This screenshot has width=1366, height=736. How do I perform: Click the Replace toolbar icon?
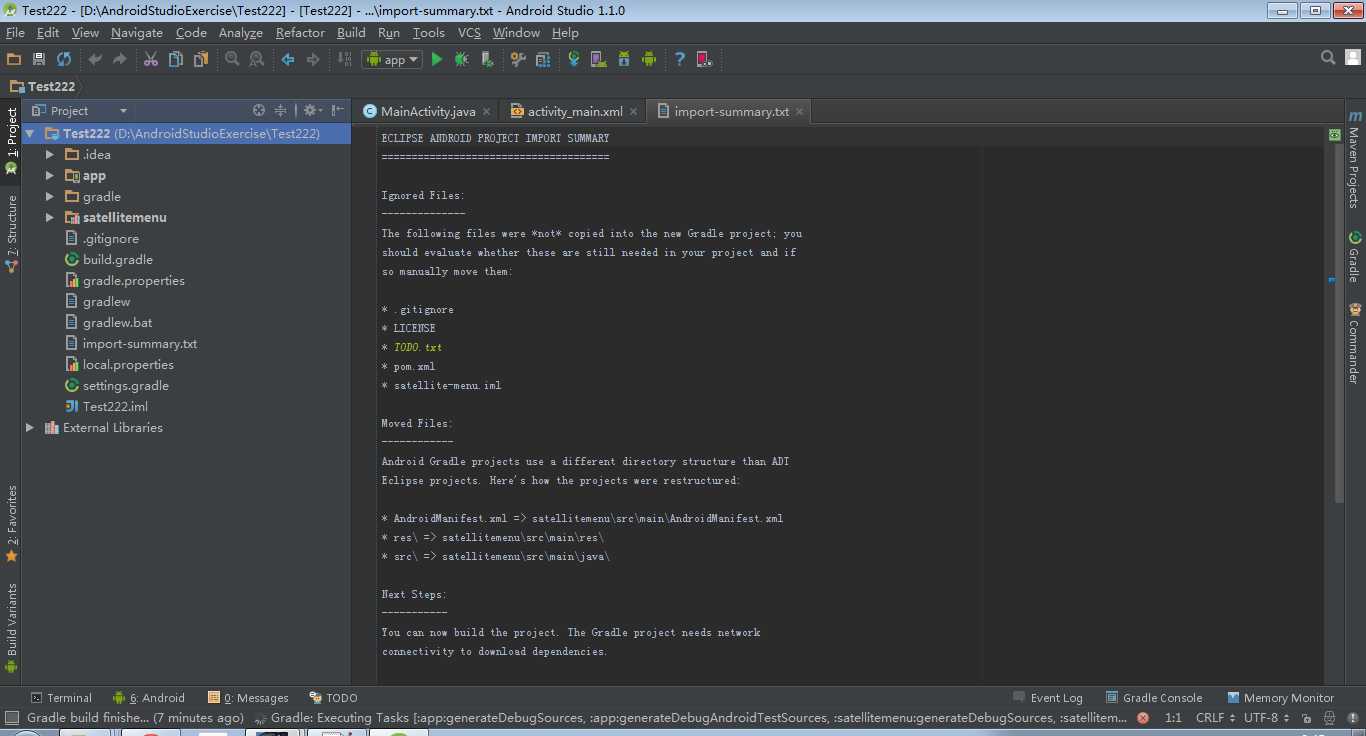tap(257, 59)
